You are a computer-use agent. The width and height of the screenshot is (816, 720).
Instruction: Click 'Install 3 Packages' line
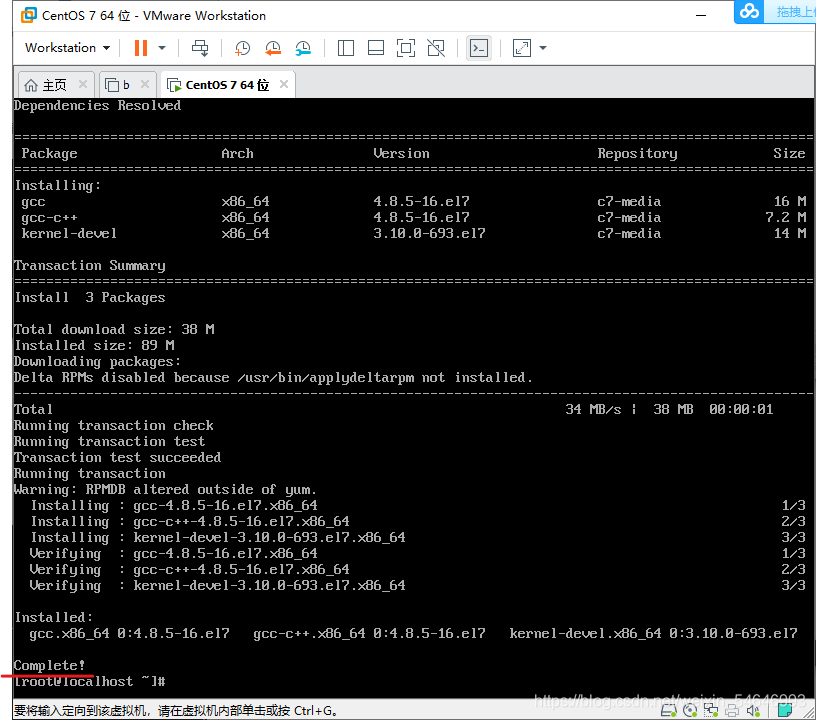pyautogui.click(x=90, y=298)
